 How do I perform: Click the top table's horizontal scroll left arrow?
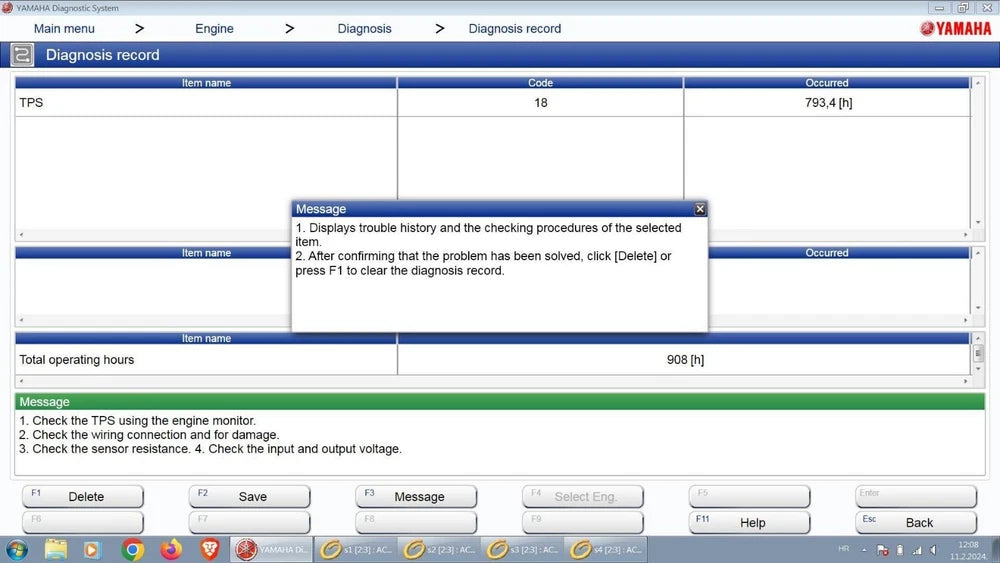21,235
